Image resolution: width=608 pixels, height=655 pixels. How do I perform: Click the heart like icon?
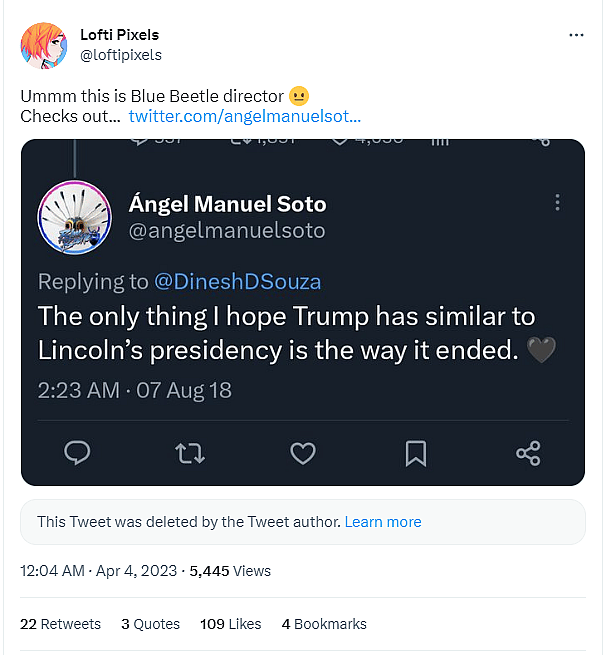[x=303, y=453]
